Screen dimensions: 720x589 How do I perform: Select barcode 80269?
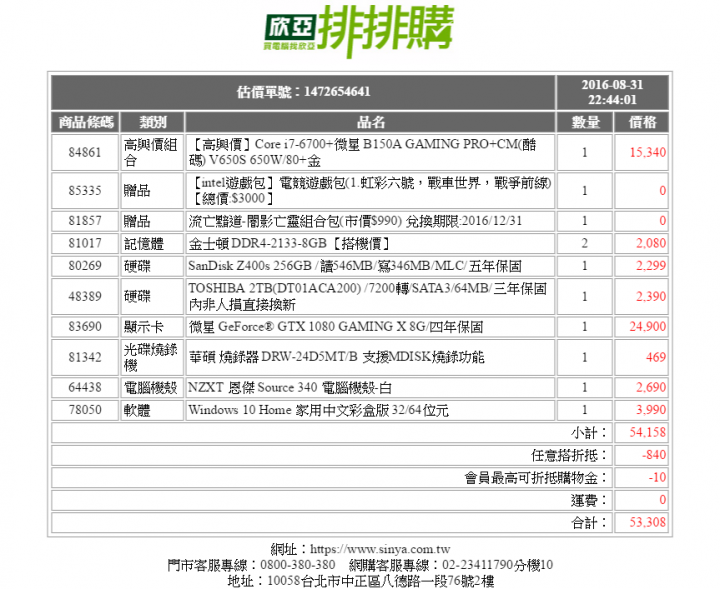point(85,266)
